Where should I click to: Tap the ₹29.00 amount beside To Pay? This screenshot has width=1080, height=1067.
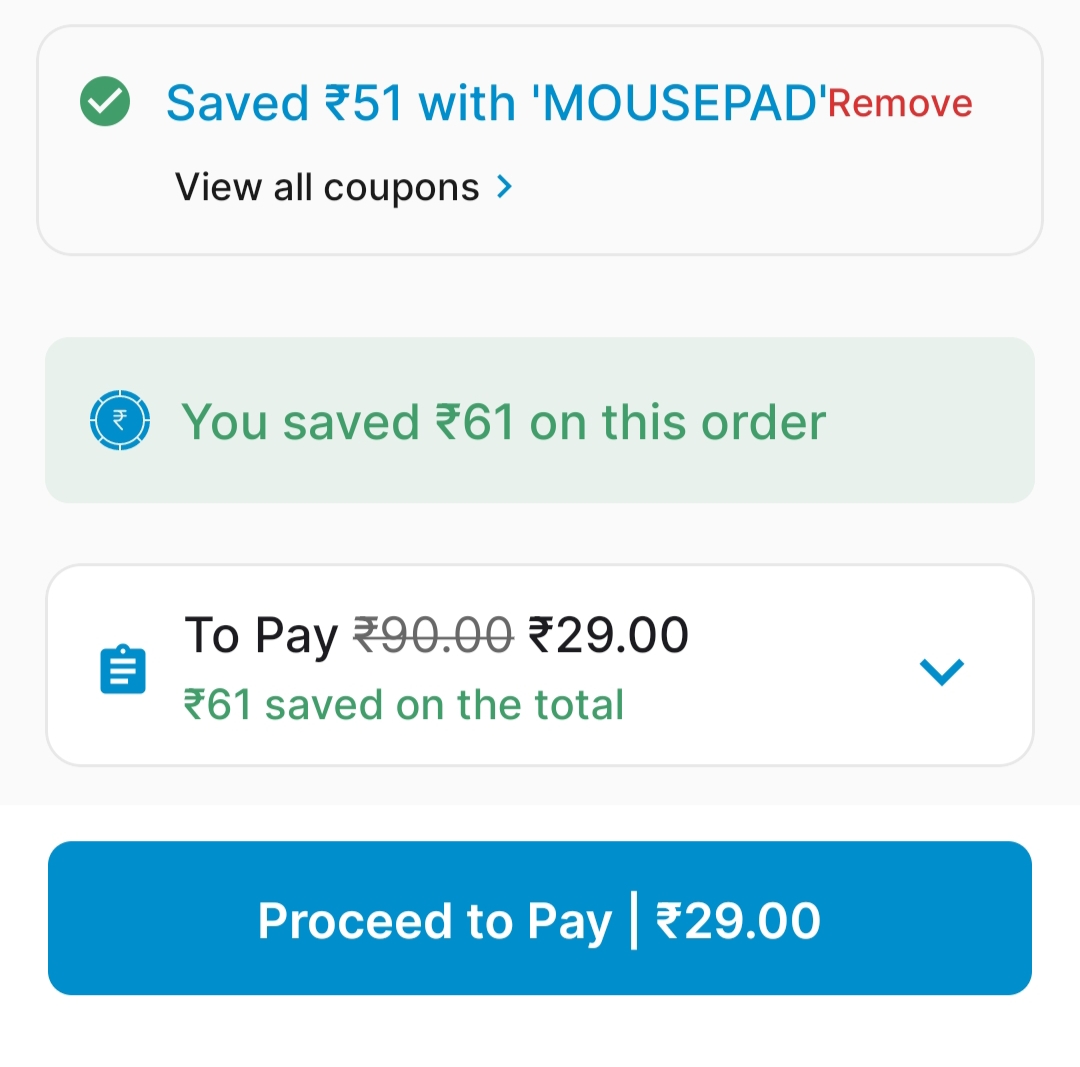[x=608, y=635]
